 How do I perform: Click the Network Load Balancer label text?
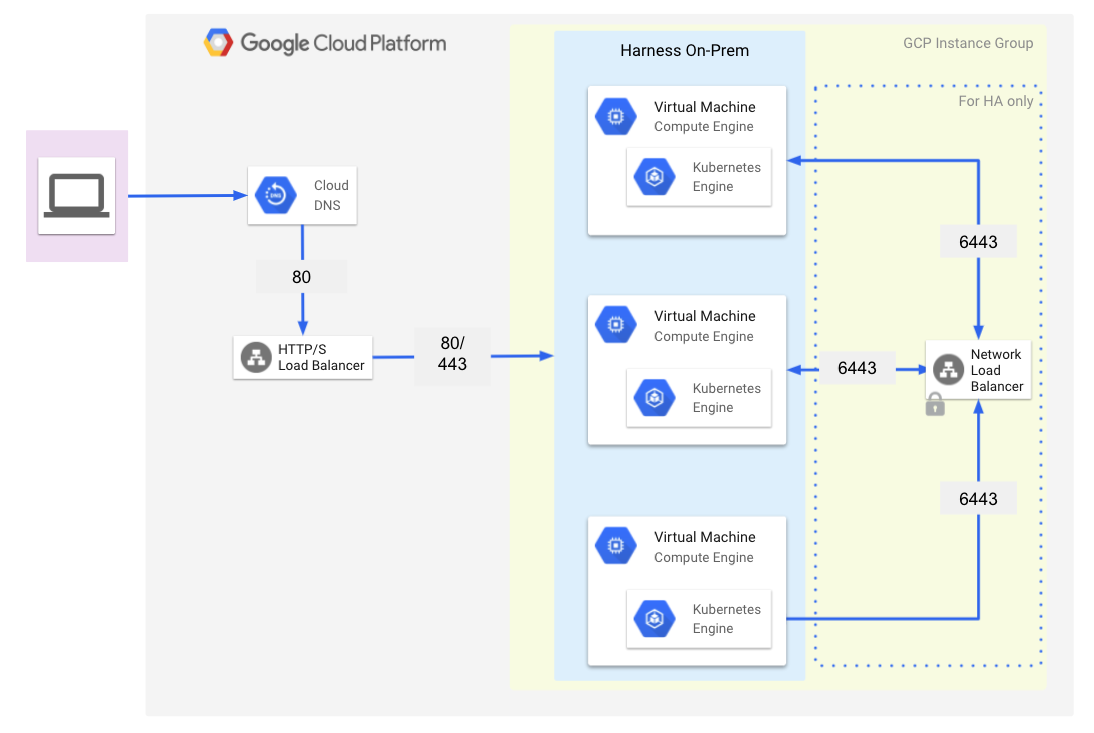tap(996, 370)
